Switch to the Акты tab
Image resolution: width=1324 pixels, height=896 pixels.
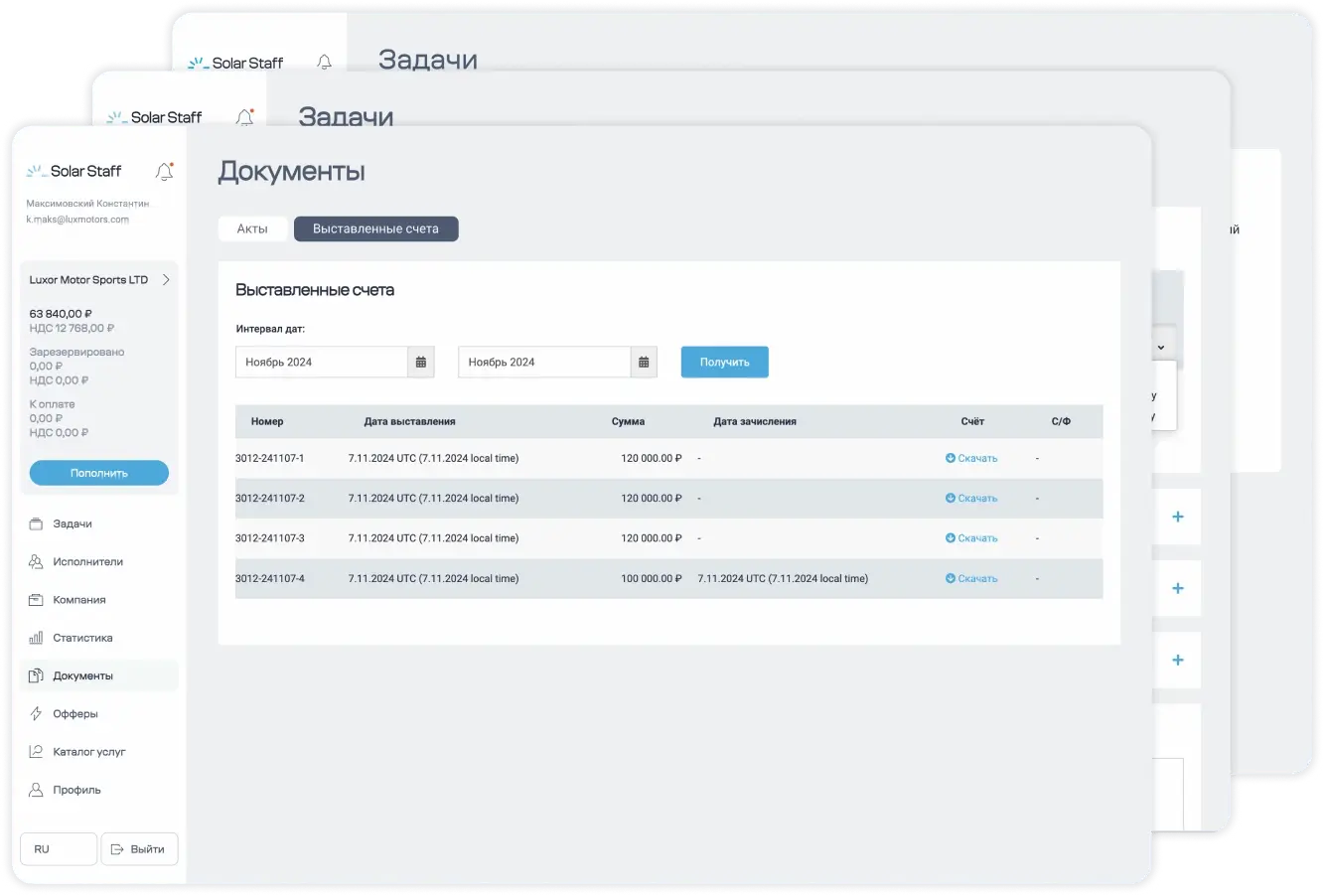(x=252, y=229)
